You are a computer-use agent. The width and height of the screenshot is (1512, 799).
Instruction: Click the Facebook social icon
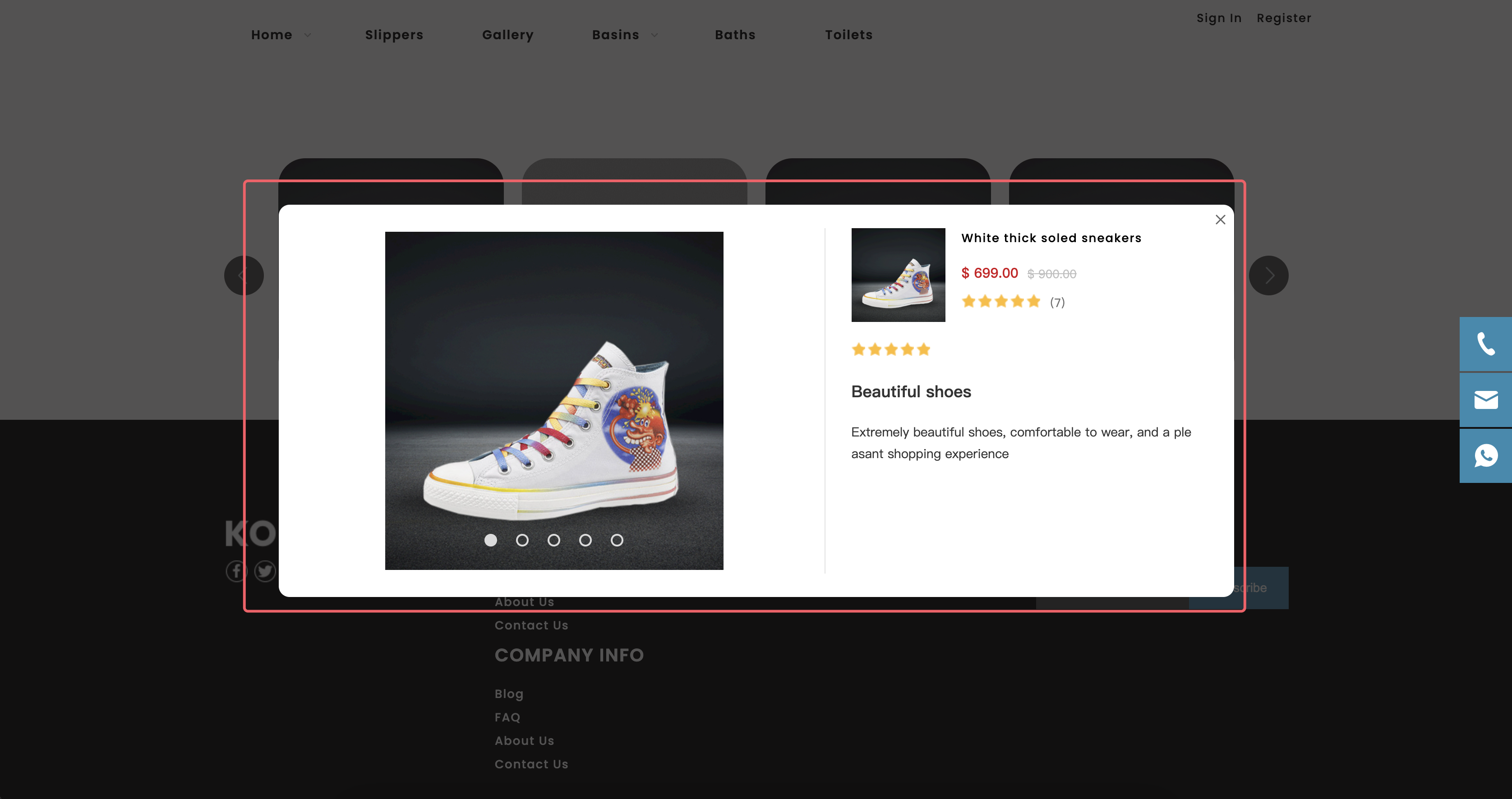pos(236,571)
